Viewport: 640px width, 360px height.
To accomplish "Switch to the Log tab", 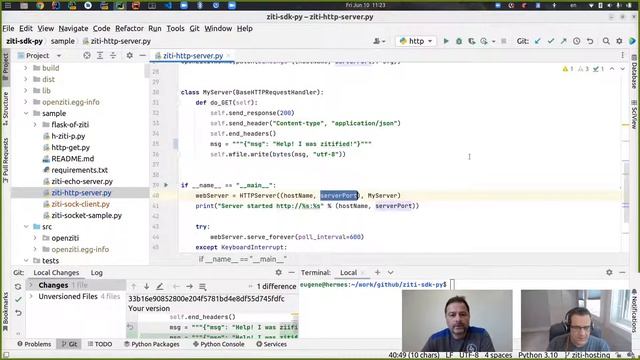I will (x=97, y=272).
